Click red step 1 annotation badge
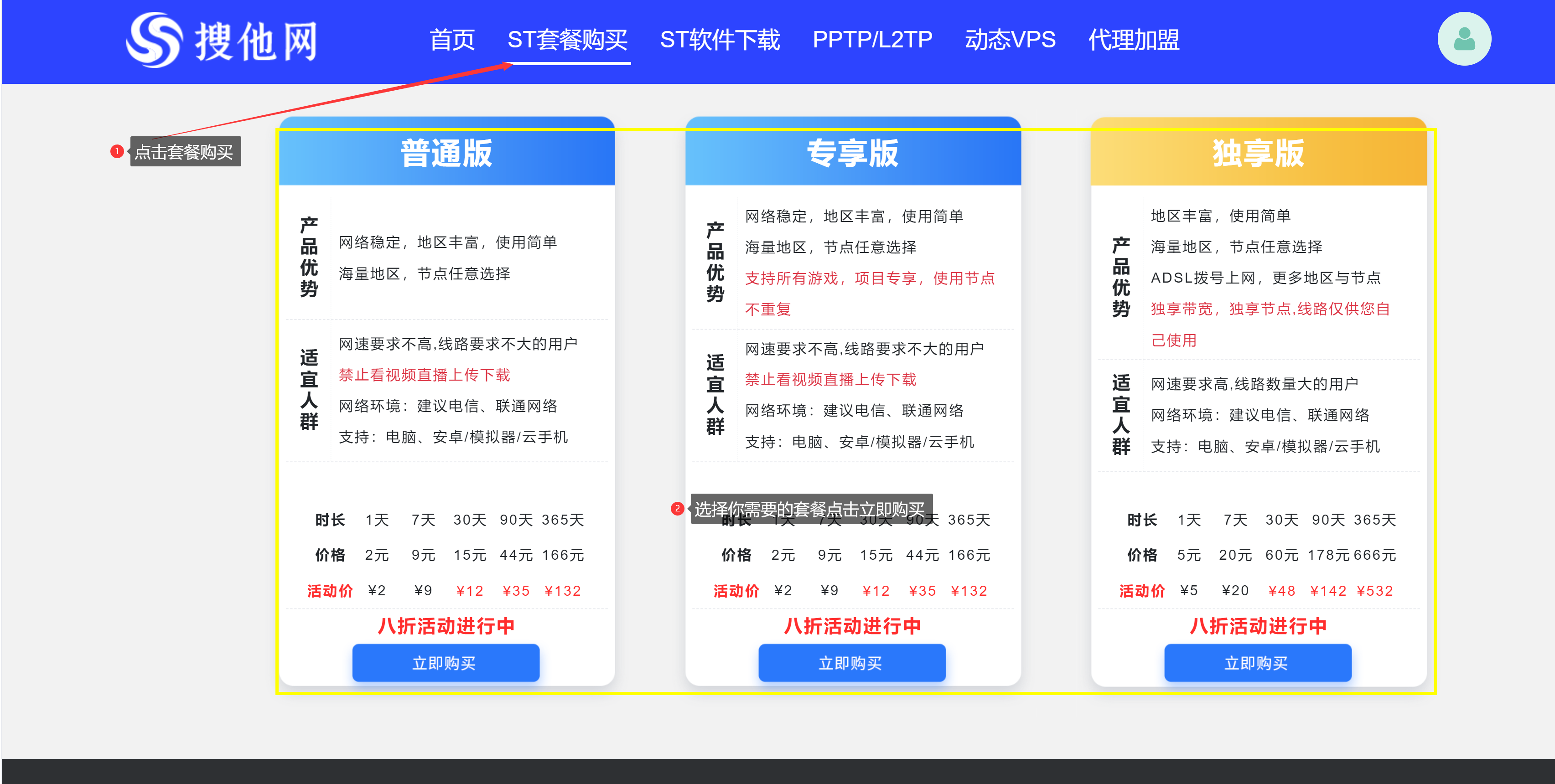1555x784 pixels. click(x=116, y=151)
